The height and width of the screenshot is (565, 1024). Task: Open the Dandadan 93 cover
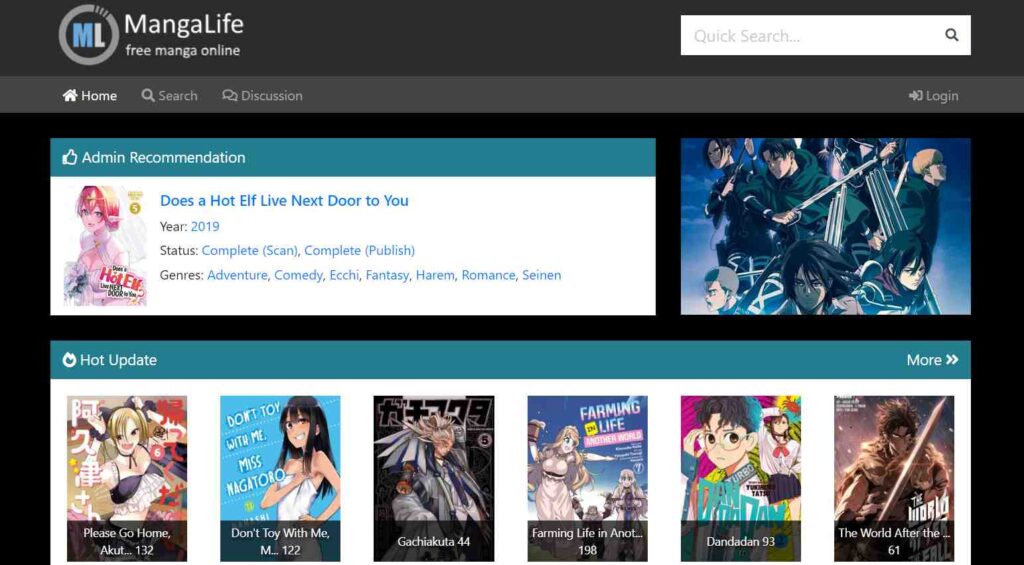click(741, 478)
